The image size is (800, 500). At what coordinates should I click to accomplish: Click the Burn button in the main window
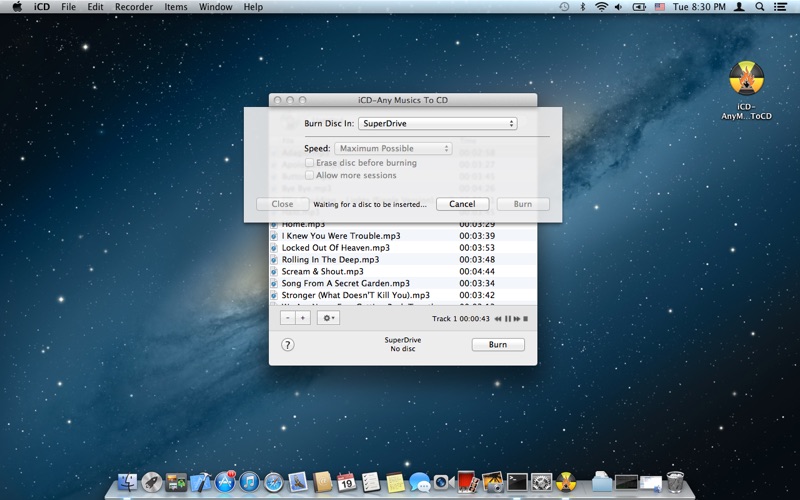pos(498,344)
